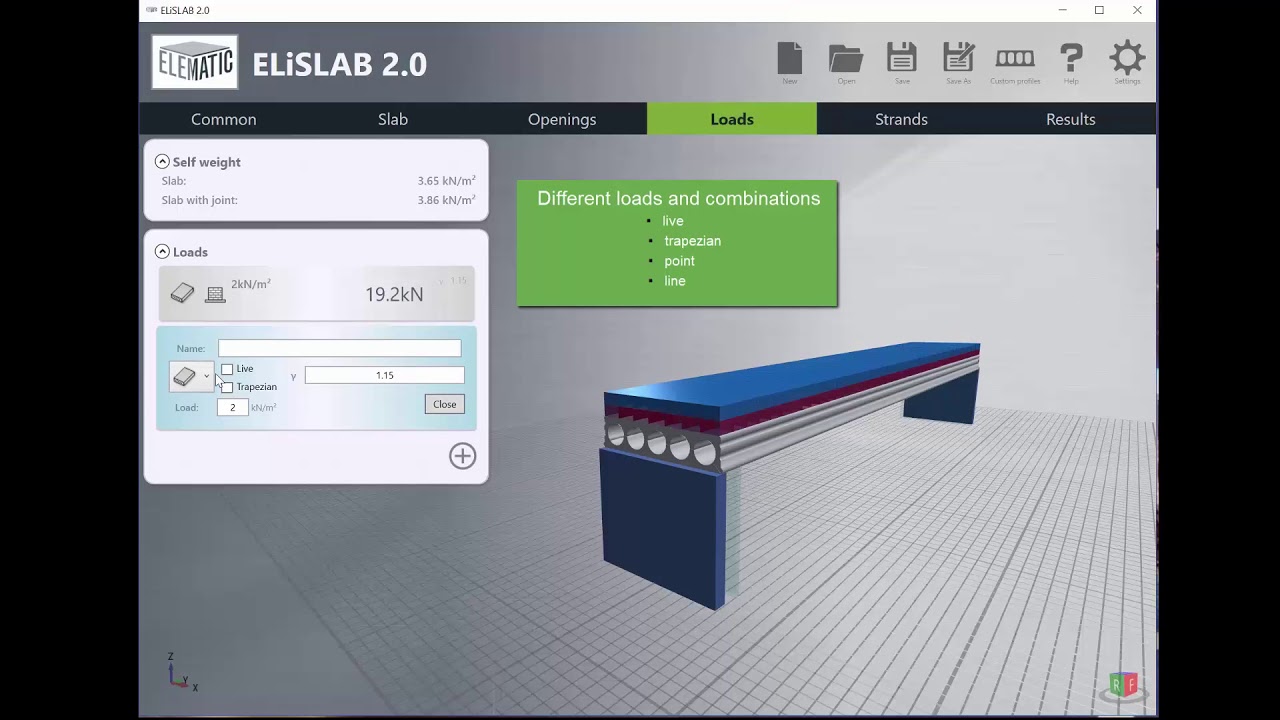
Task: Click the 'Slab with joint:' label
Action: click(x=200, y=200)
